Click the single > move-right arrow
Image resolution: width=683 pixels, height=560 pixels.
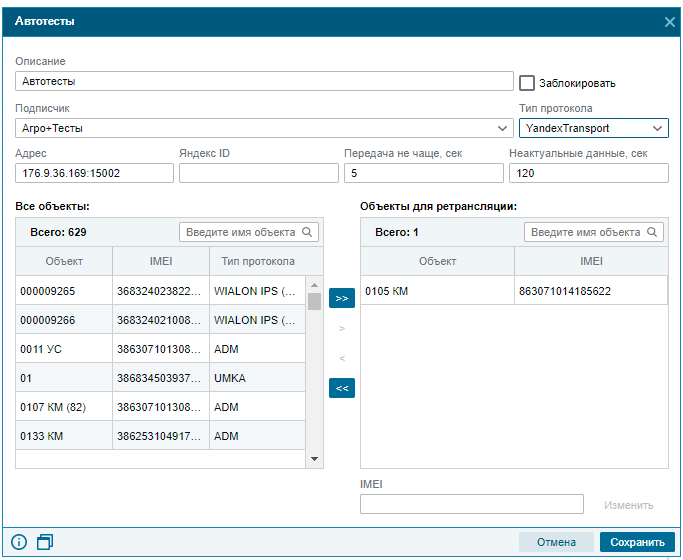pyautogui.click(x=342, y=328)
